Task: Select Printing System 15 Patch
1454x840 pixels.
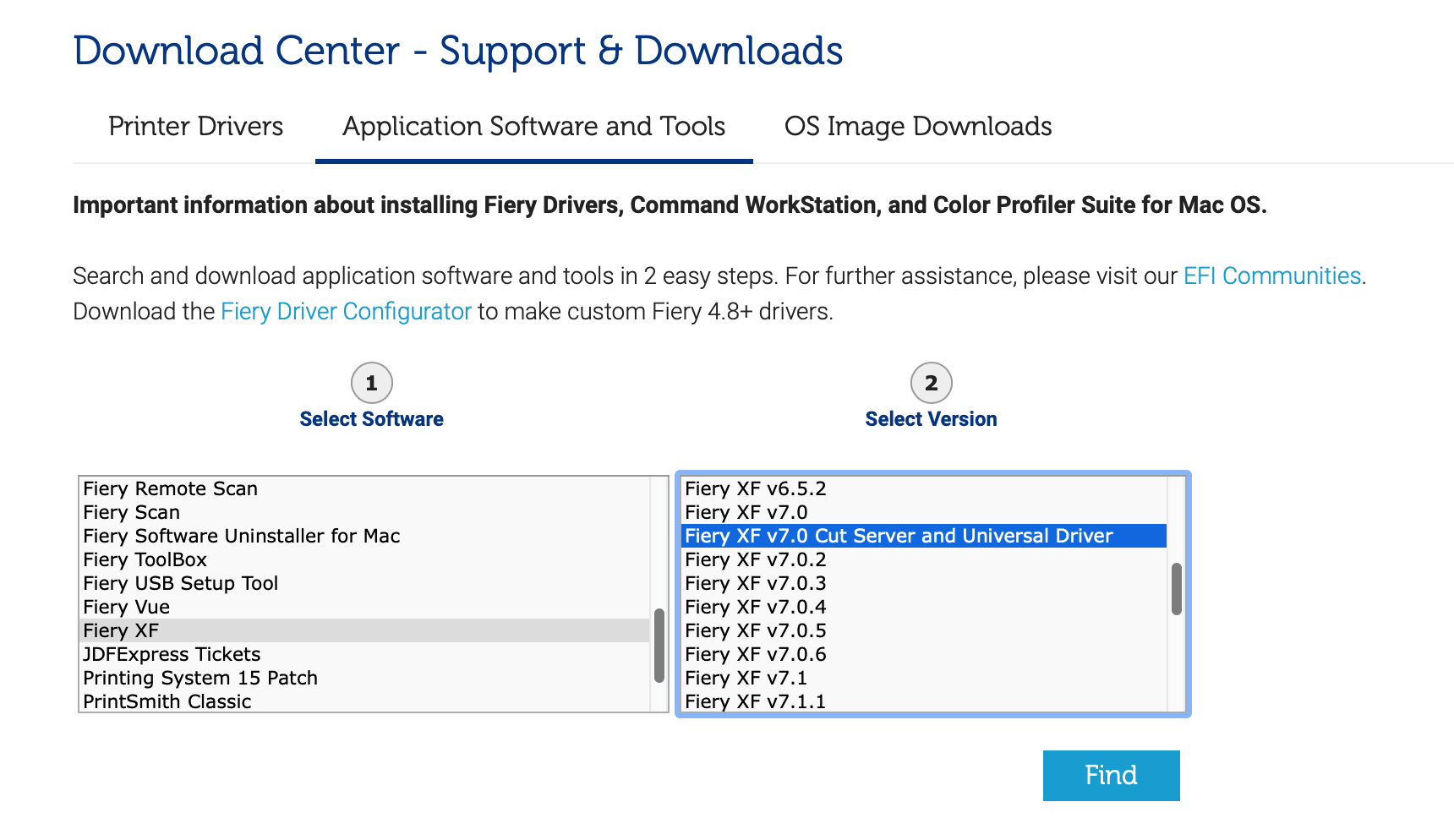Action: (x=200, y=679)
